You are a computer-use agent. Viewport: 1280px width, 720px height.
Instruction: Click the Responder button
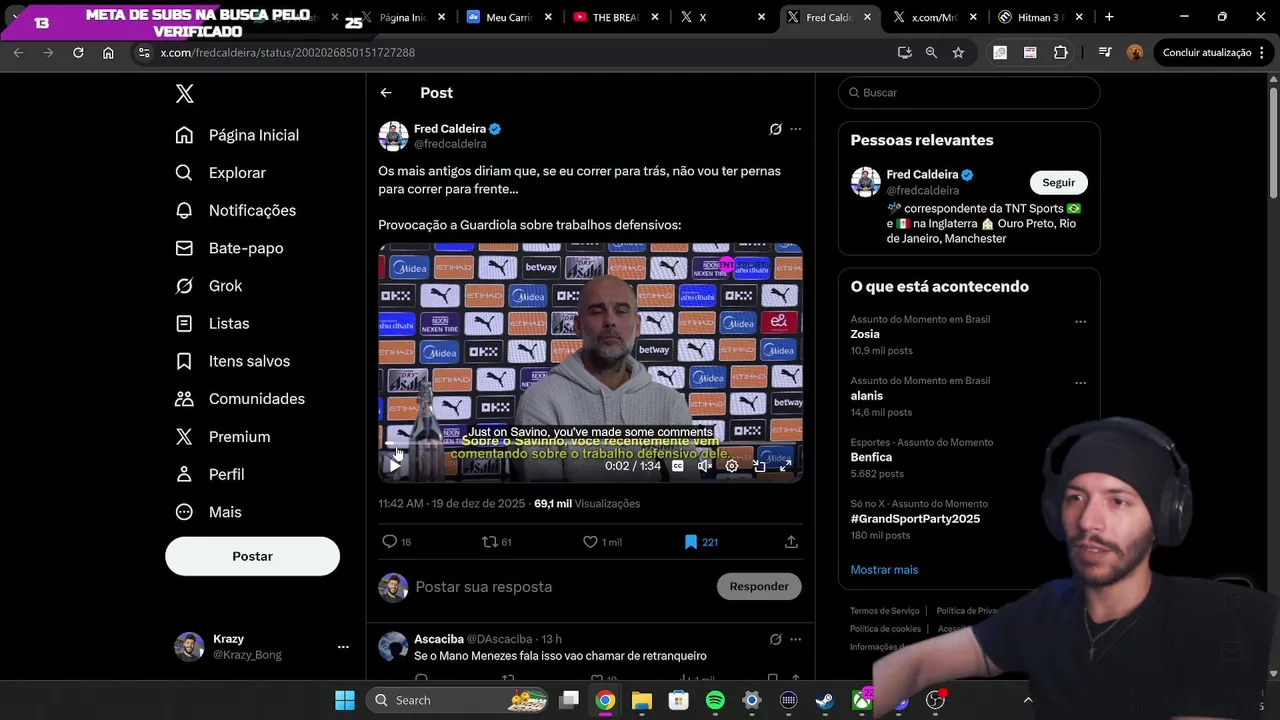coord(759,586)
